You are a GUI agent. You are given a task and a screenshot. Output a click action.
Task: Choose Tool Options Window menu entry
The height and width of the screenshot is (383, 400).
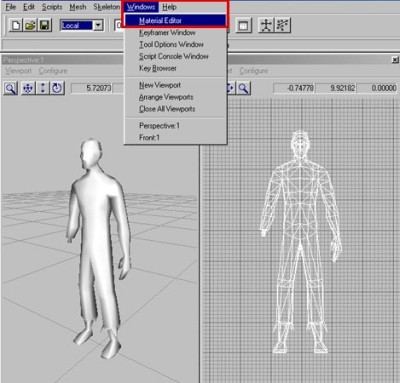[x=175, y=44]
